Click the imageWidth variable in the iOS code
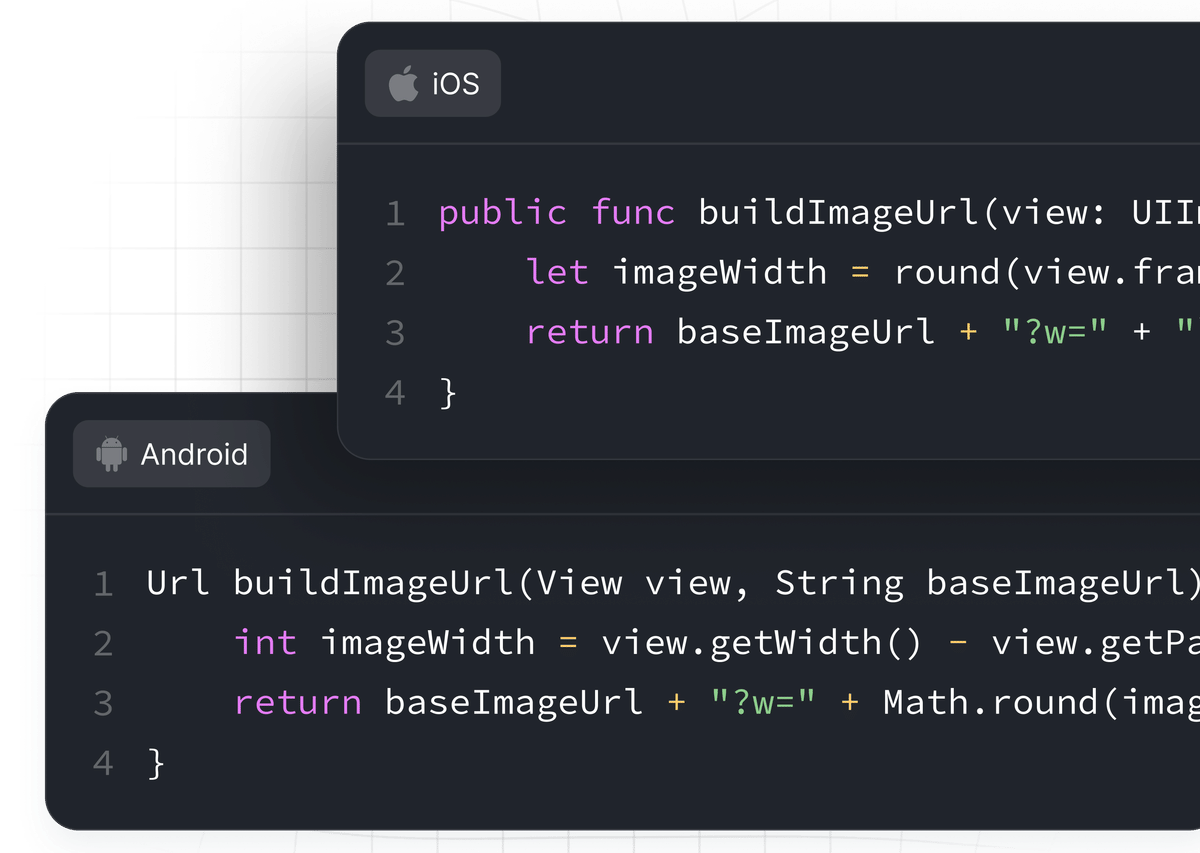Image resolution: width=1200 pixels, height=853 pixels. click(x=724, y=272)
